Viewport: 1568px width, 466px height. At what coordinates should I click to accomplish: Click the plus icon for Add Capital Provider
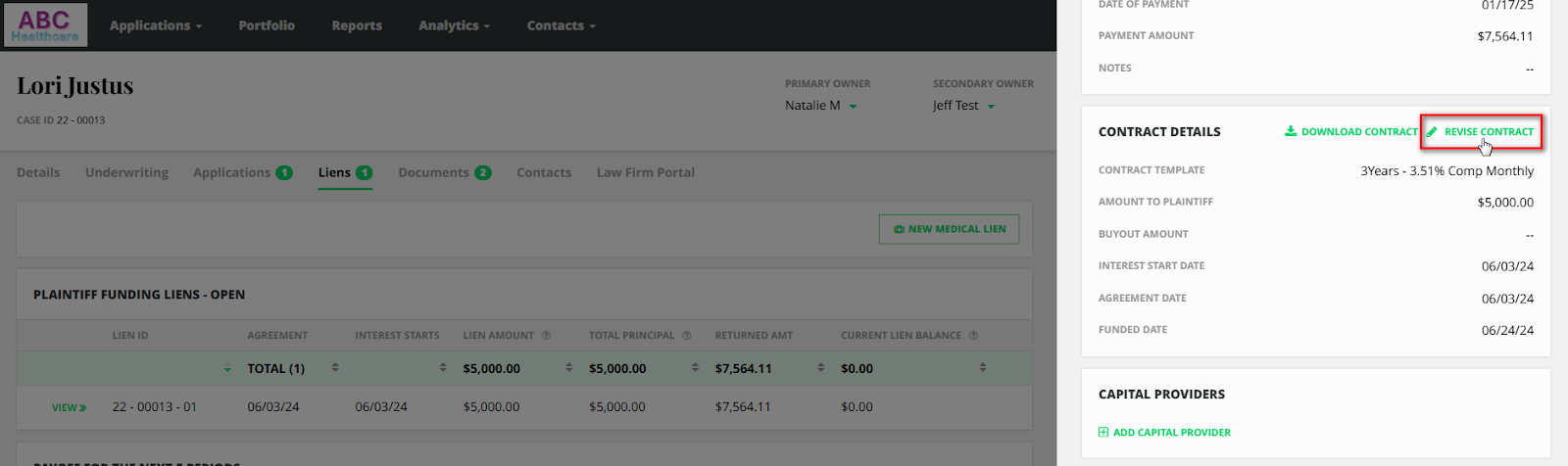(1103, 432)
